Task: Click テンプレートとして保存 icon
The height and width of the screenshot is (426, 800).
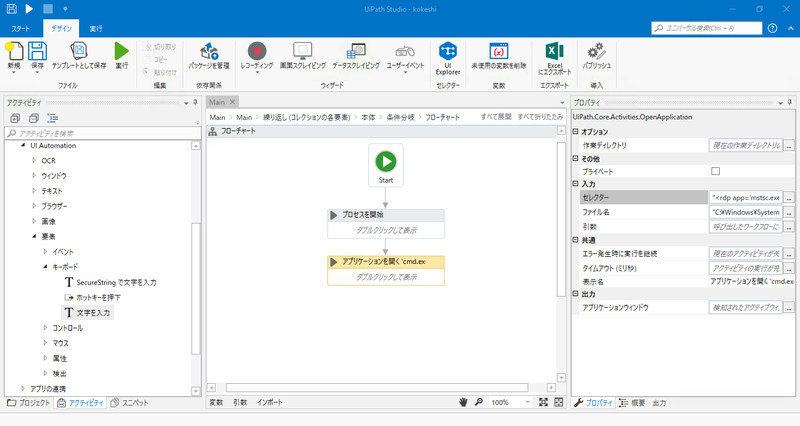Action: [x=79, y=51]
